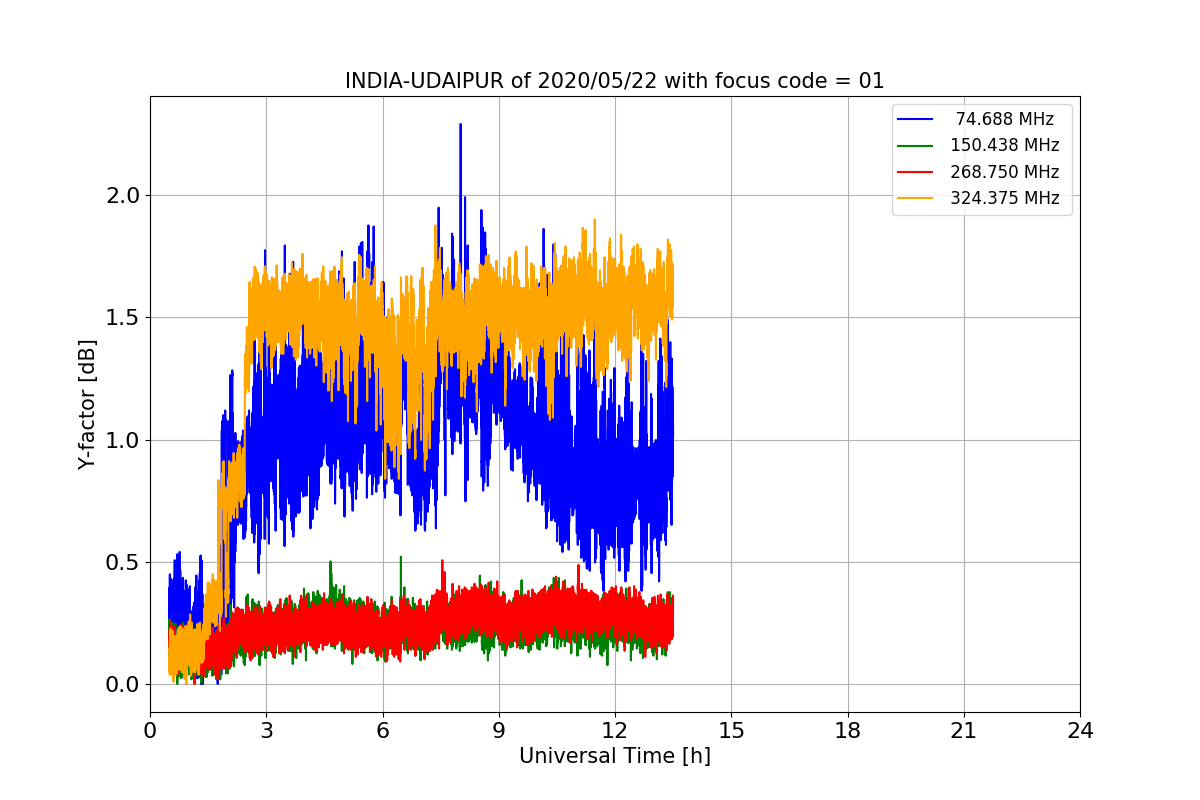Click the red line swatch in legend
The image size is (1200, 800).
point(916,172)
